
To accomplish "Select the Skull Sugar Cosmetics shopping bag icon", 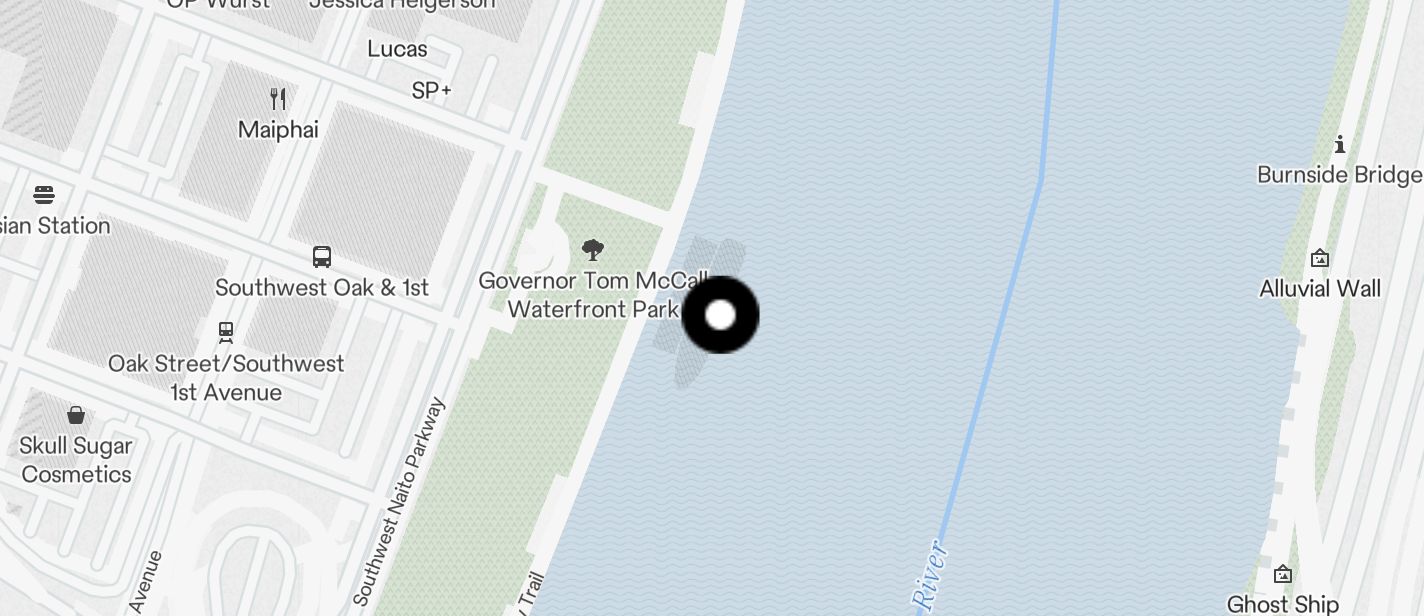I will 76,414.
